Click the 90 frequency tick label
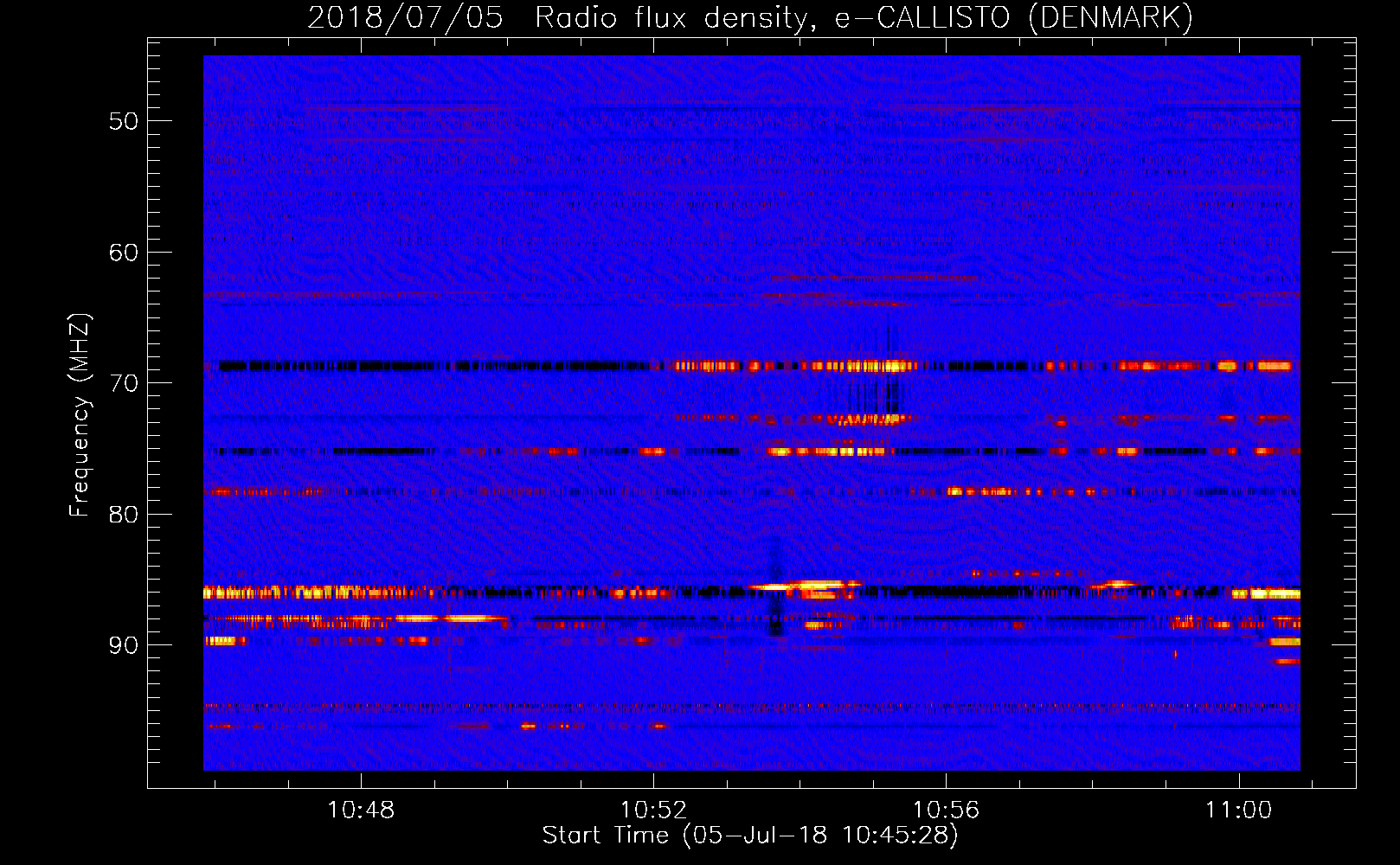Viewport: 1400px width, 865px height. tap(123, 645)
